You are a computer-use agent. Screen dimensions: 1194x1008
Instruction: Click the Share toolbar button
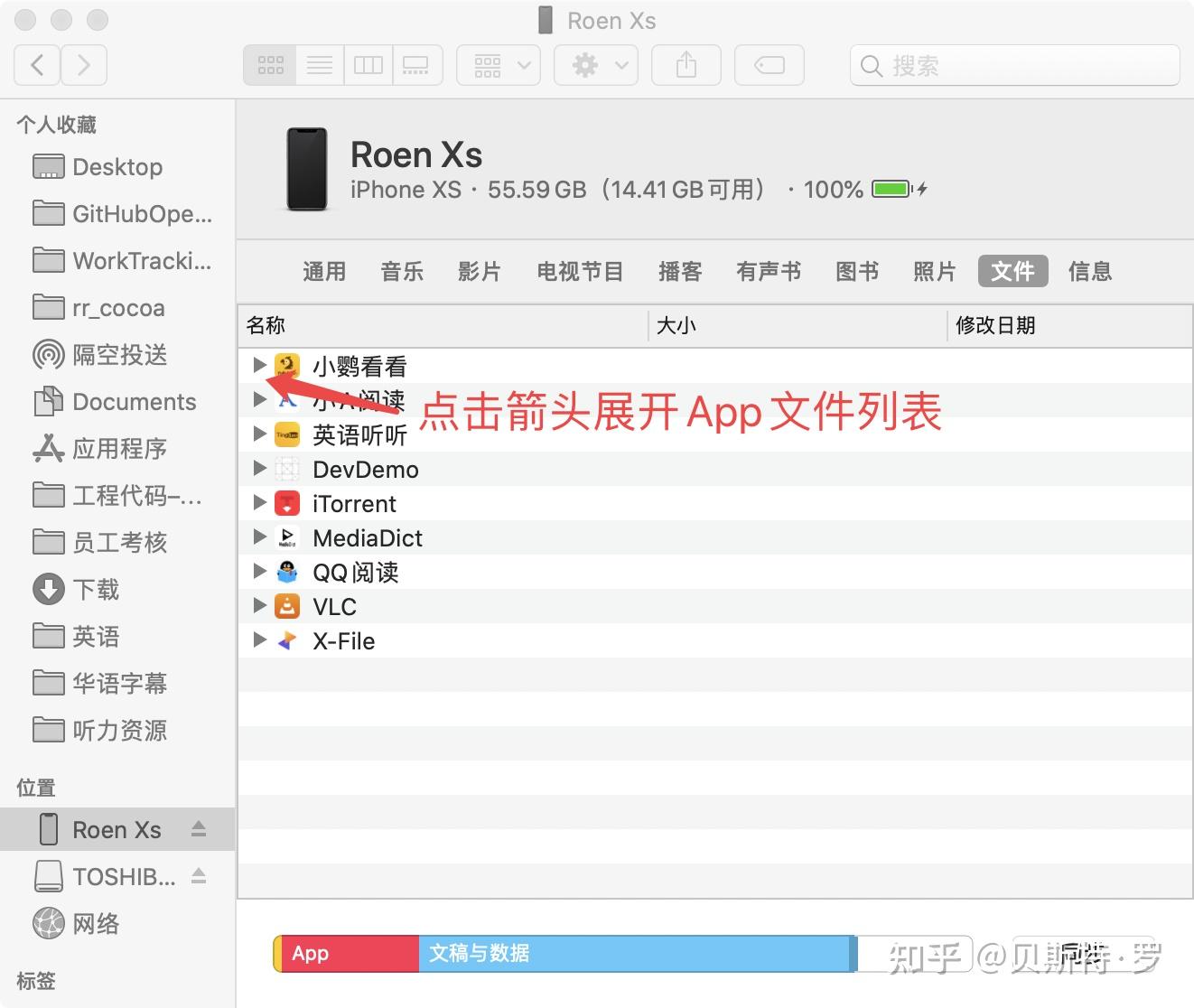[x=686, y=65]
